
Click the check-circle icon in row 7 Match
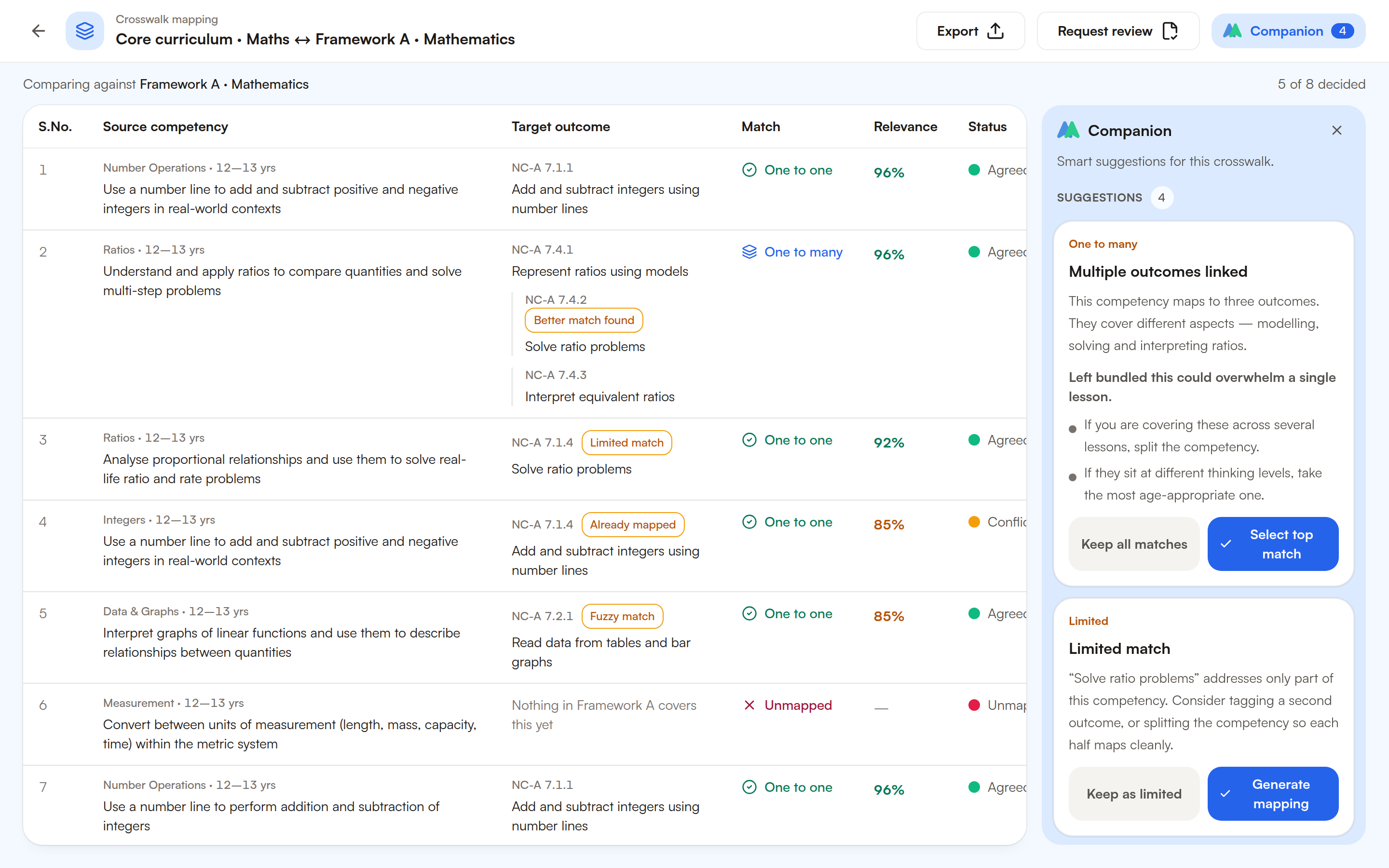click(749, 787)
